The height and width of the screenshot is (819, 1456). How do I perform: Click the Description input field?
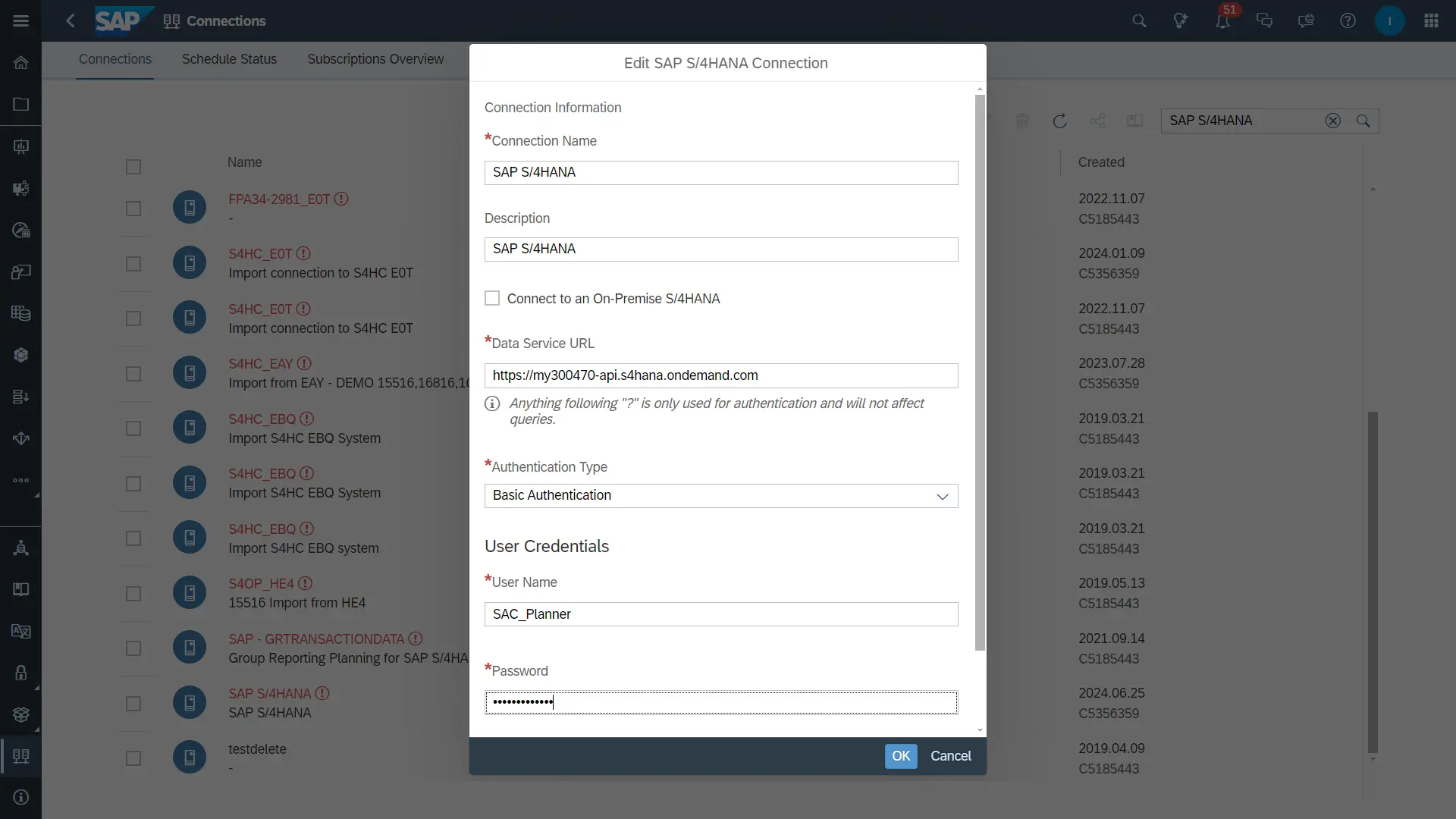point(721,249)
